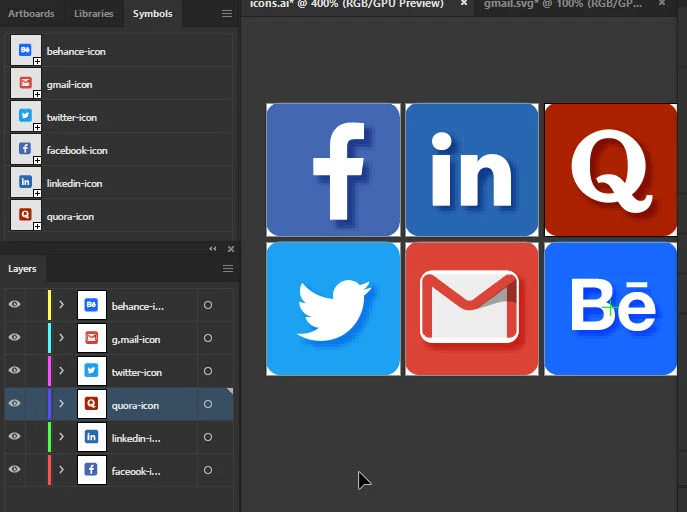Select the 'facebook-icon' symbol name
This screenshot has height=512, width=687.
(x=77, y=151)
